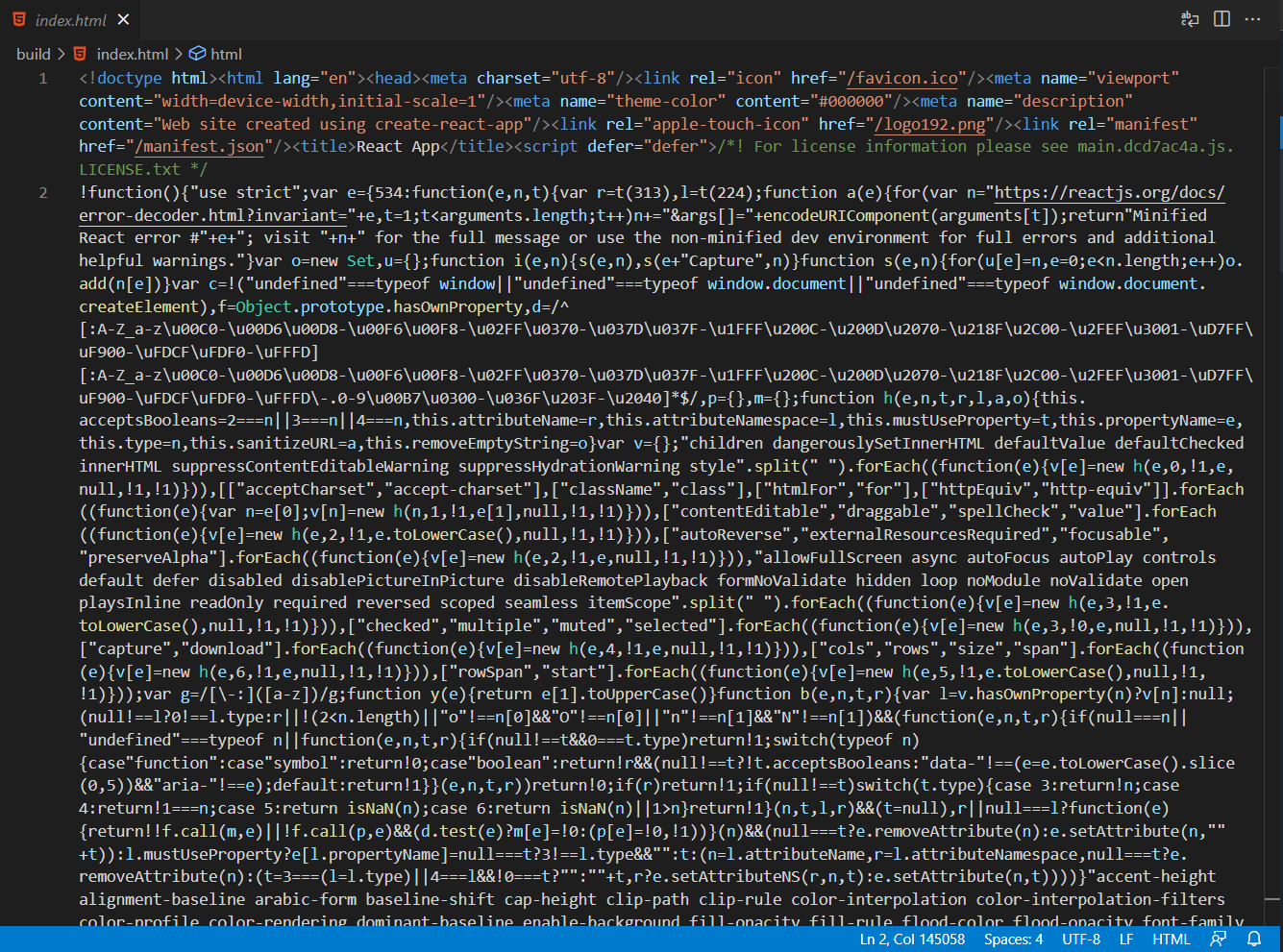1283x952 pixels.
Task: Open the More Actions ellipsis menu
Action: pos(1252,18)
